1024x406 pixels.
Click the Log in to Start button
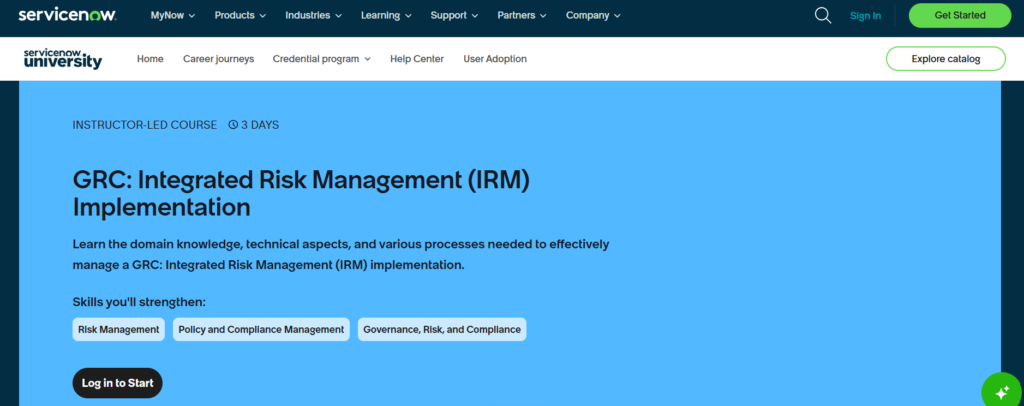click(x=118, y=383)
